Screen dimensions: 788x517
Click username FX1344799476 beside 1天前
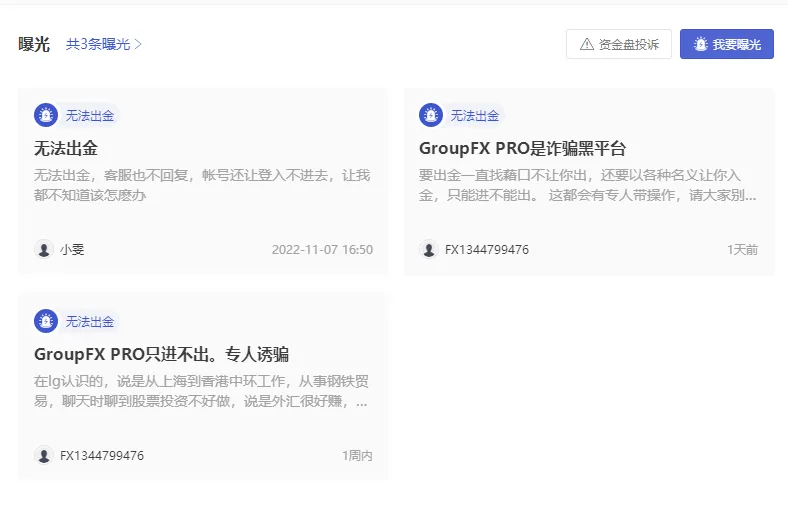[487, 250]
